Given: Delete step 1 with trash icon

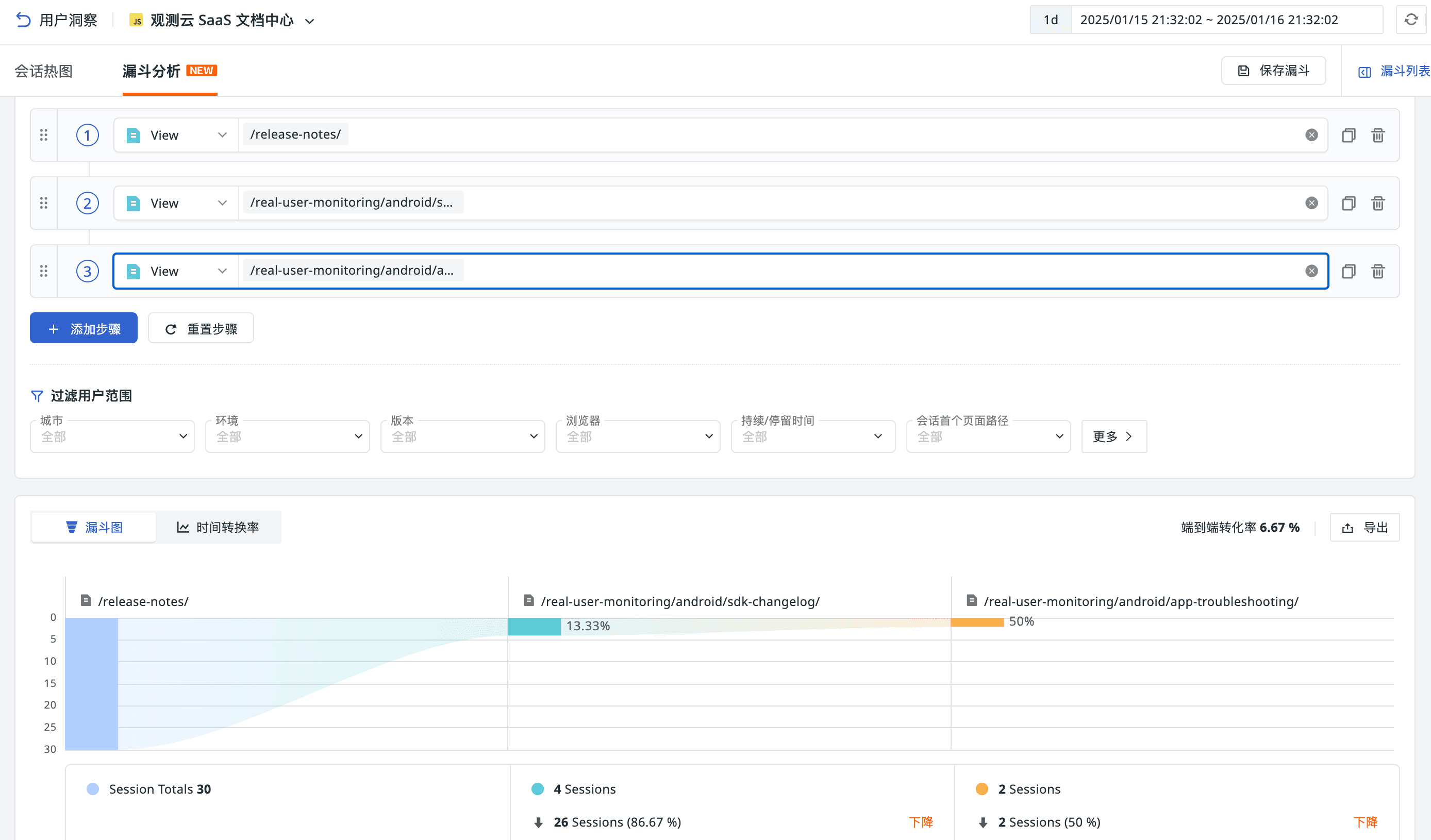Looking at the screenshot, I should 1377,135.
